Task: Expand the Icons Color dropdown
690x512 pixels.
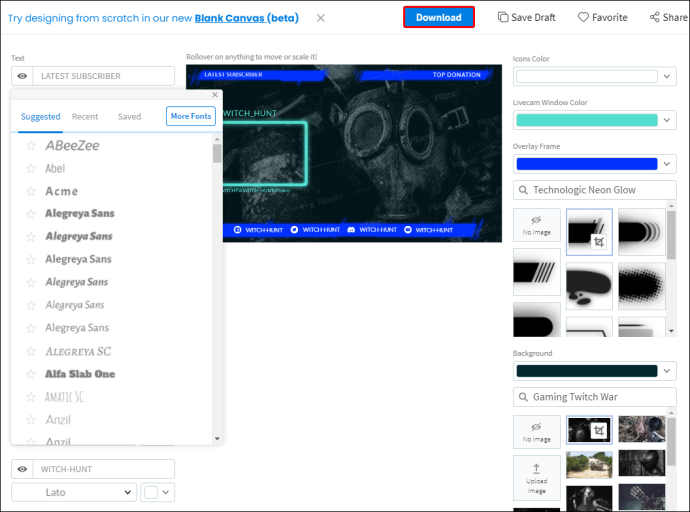Action: pos(667,76)
